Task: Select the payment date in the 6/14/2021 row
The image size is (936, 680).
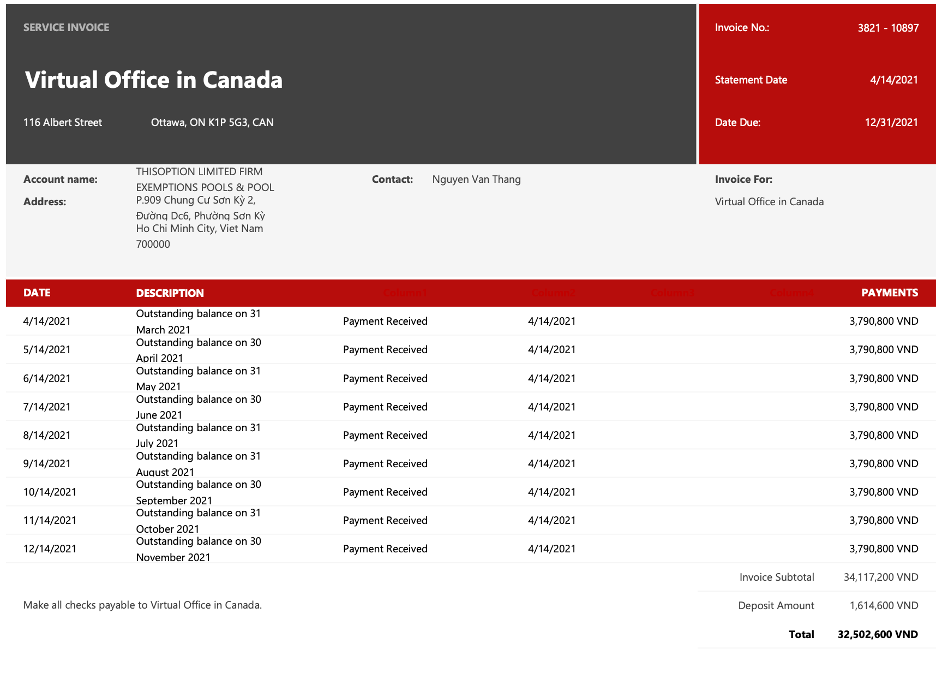Action: click(x=552, y=379)
